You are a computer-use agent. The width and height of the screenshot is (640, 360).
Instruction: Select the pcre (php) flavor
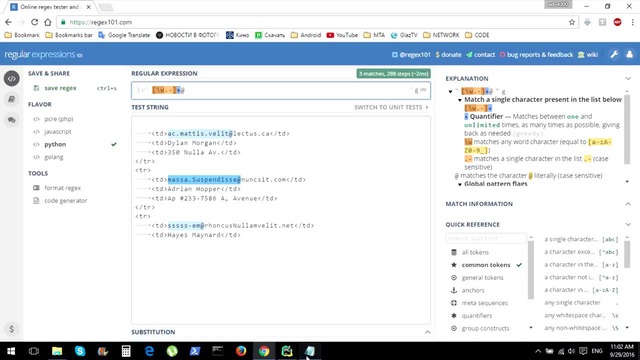pyautogui.click(x=59, y=119)
